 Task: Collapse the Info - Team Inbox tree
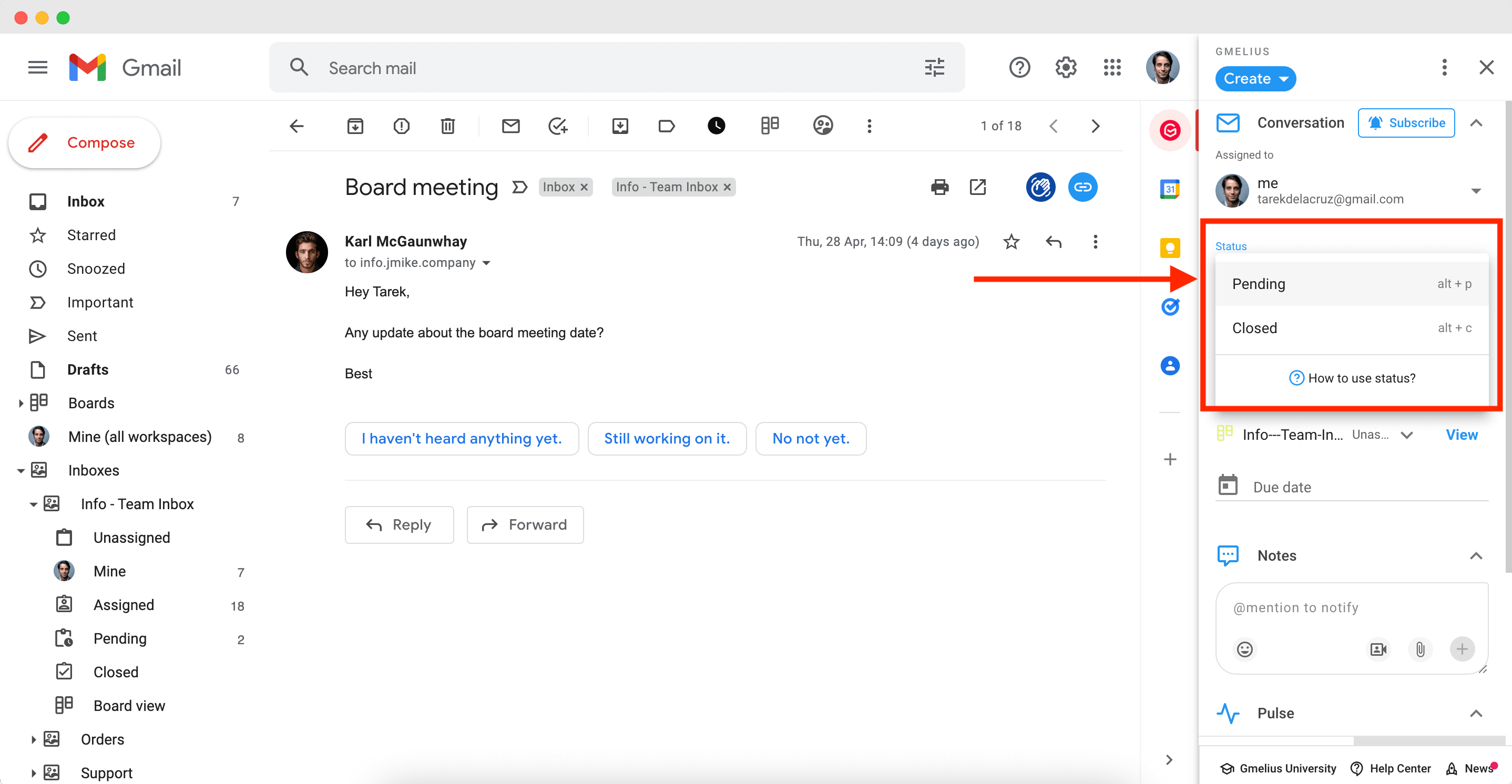click(x=34, y=504)
